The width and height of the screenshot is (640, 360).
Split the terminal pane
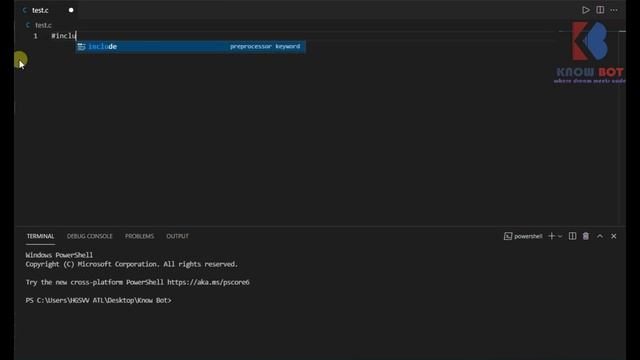(572, 236)
